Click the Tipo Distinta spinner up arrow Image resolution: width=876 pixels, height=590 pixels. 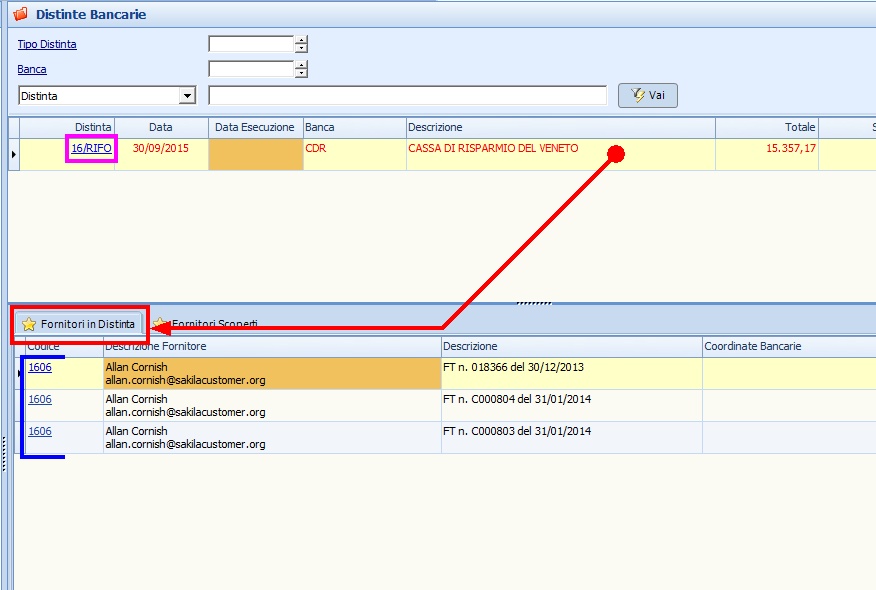click(x=301, y=40)
